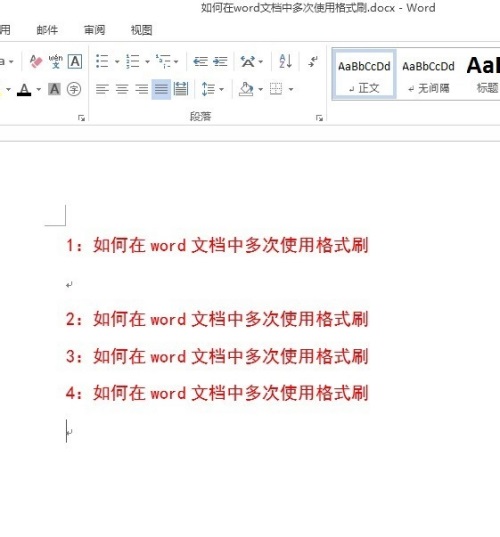This screenshot has height=537, width=500.
Task: Apply Character Border to text
Action: pyautogui.click(x=75, y=62)
